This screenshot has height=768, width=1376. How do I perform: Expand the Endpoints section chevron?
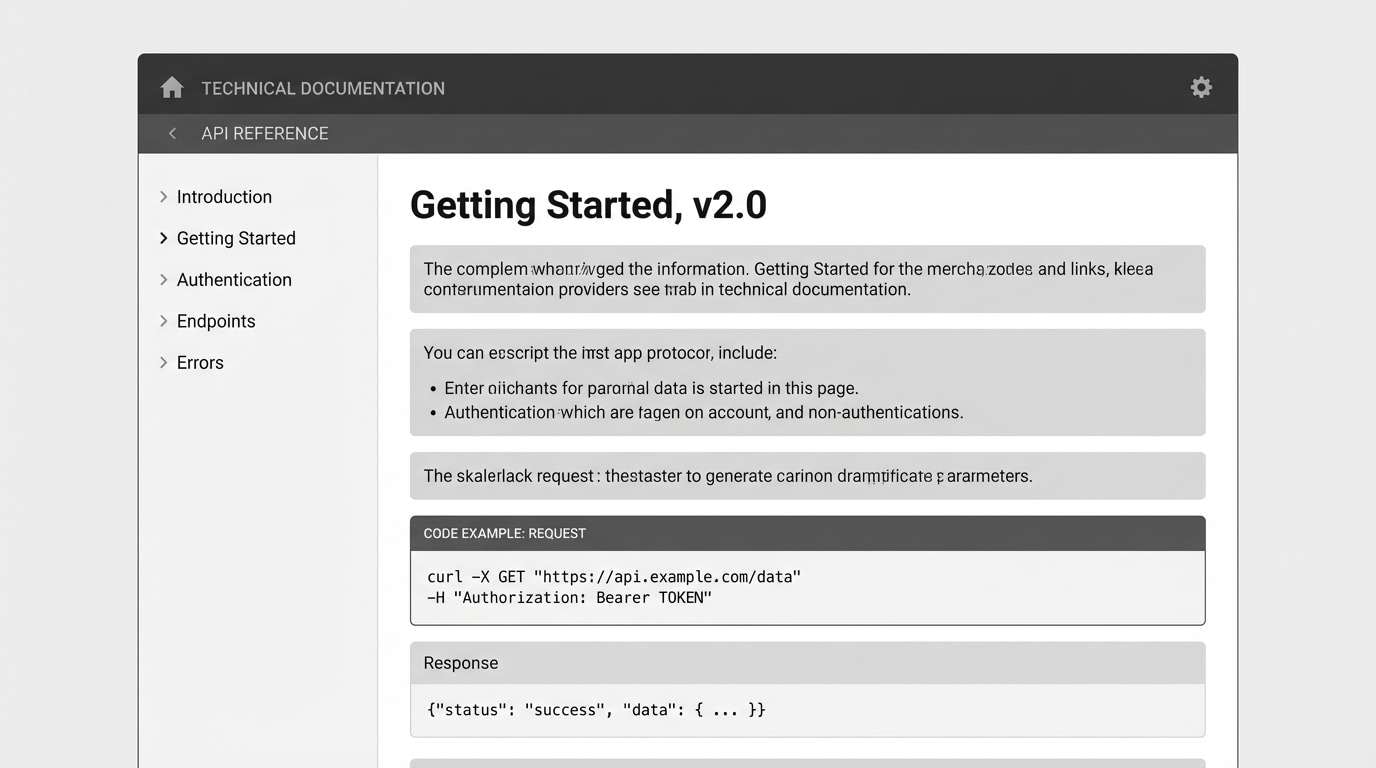(x=164, y=321)
